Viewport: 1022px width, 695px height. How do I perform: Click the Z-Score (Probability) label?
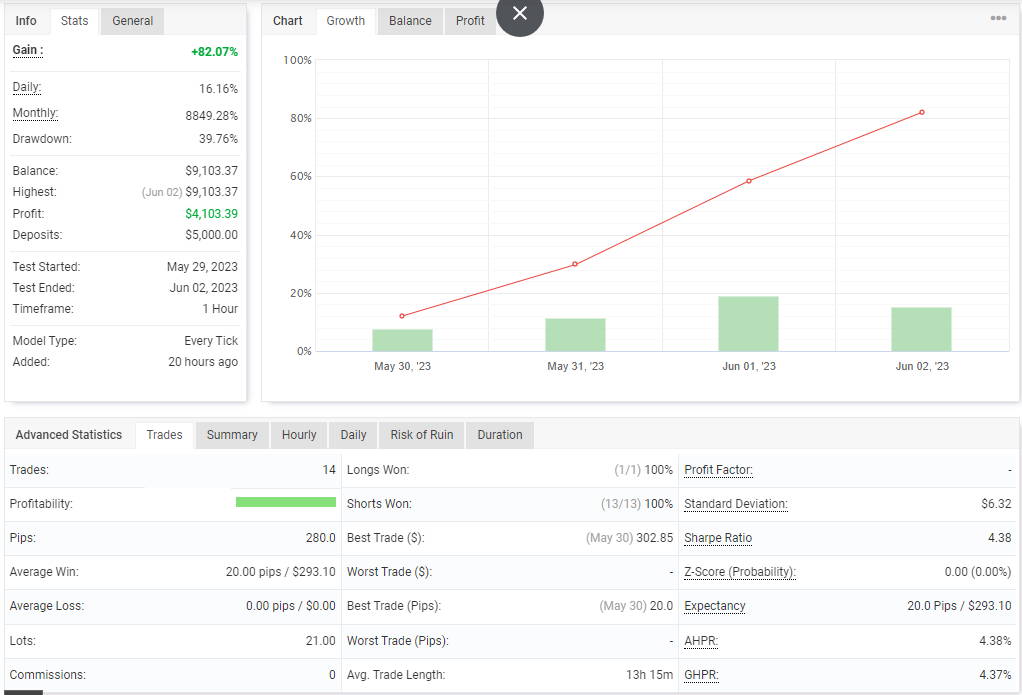[740, 572]
